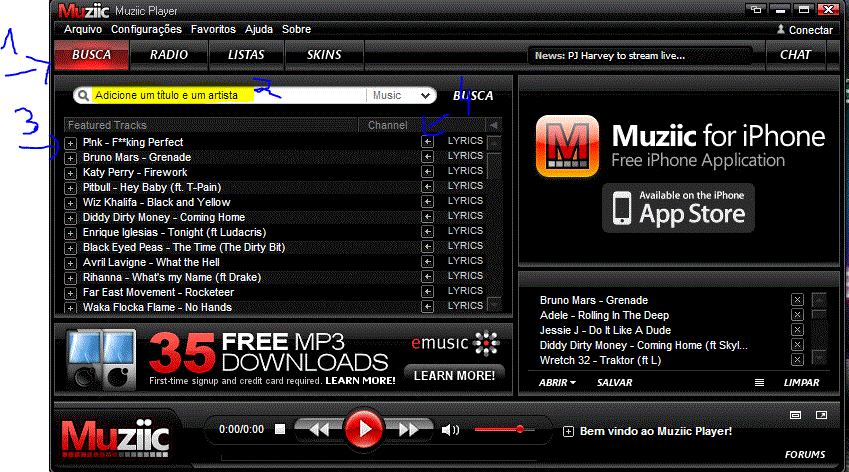Open the Sobre menu
Image resolution: width=849 pixels, height=472 pixels.
[x=296, y=29]
